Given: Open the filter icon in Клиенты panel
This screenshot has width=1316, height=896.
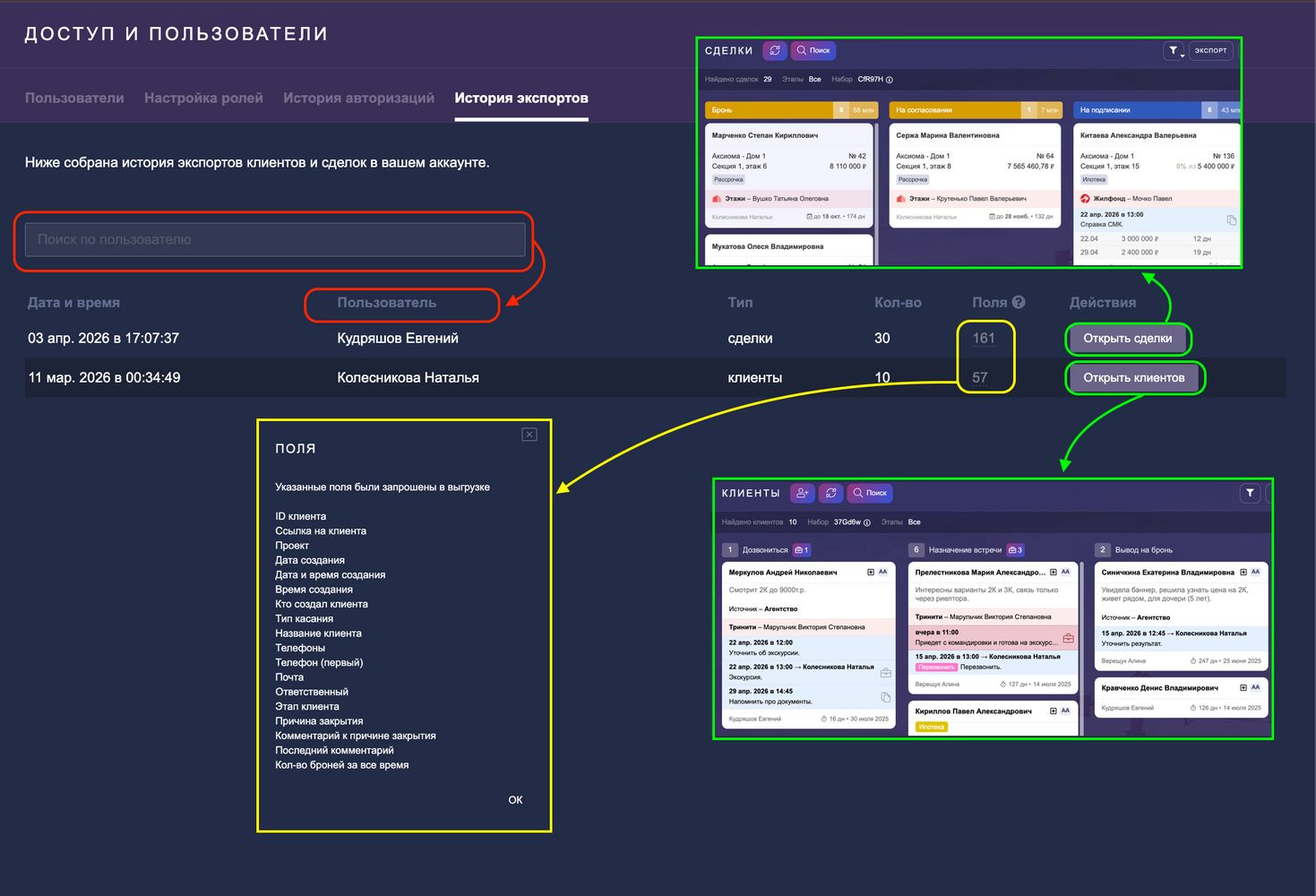Looking at the screenshot, I should [1250, 493].
